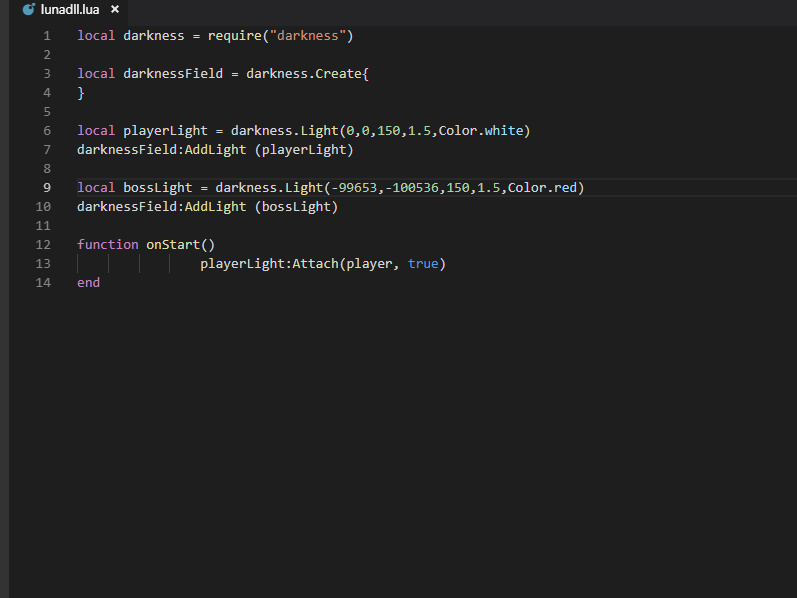This screenshot has height=598, width=797.
Task: Click darkness.Create on line 3
Action: (304, 74)
